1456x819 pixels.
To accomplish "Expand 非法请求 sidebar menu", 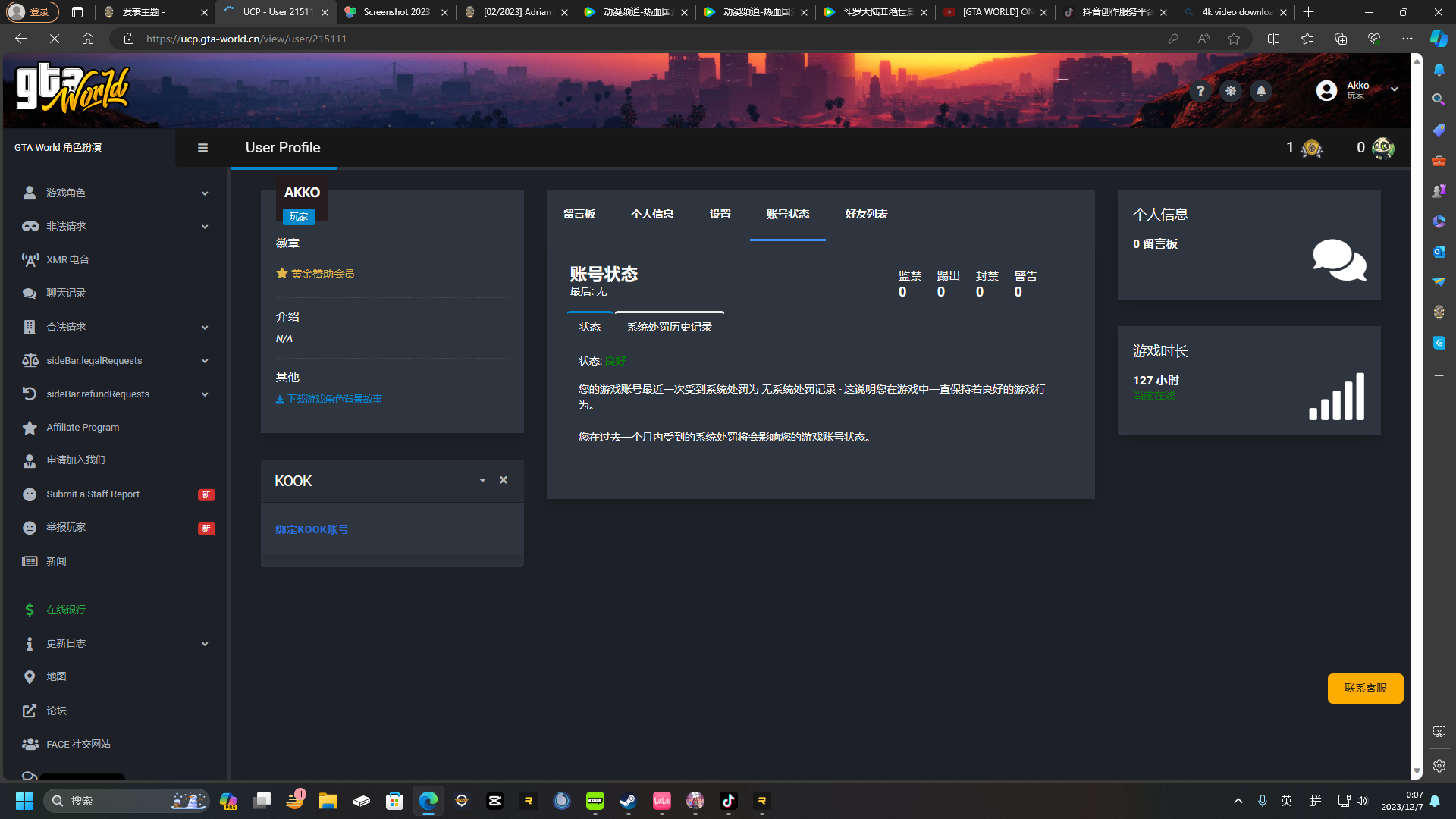I will [x=114, y=227].
